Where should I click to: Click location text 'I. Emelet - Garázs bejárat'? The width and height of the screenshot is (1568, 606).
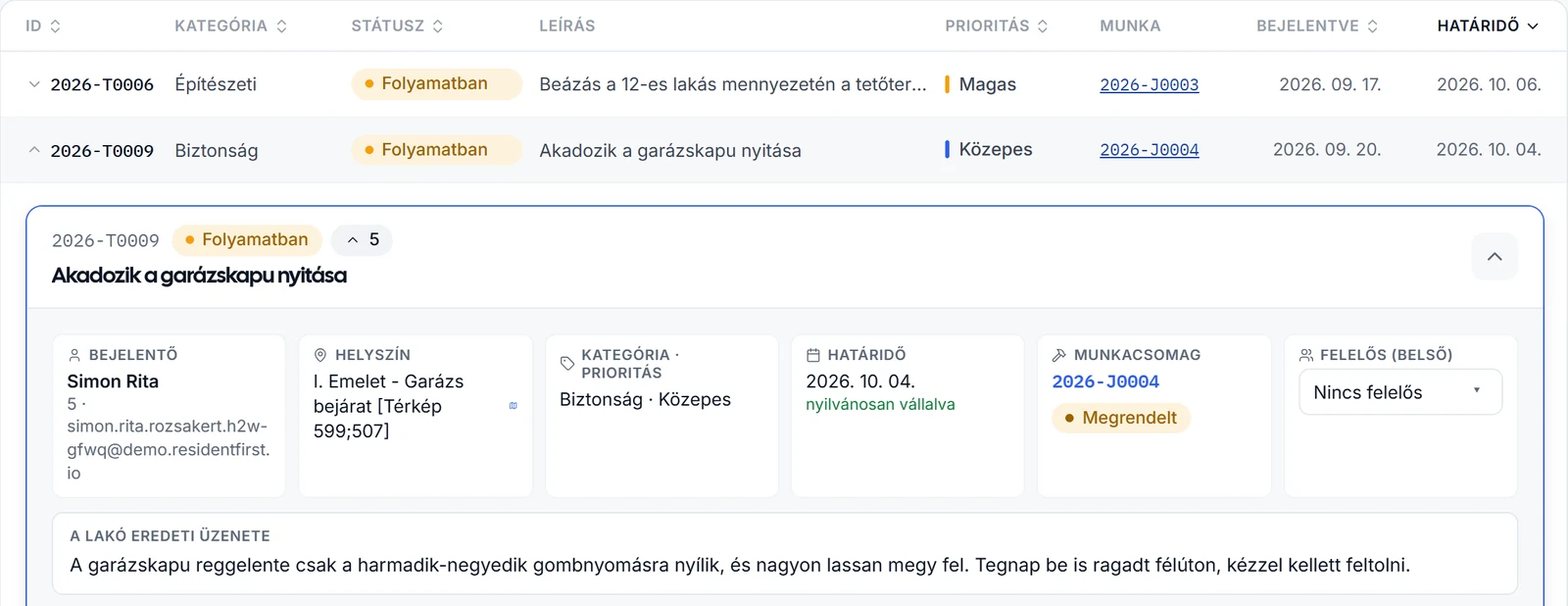[x=388, y=393]
